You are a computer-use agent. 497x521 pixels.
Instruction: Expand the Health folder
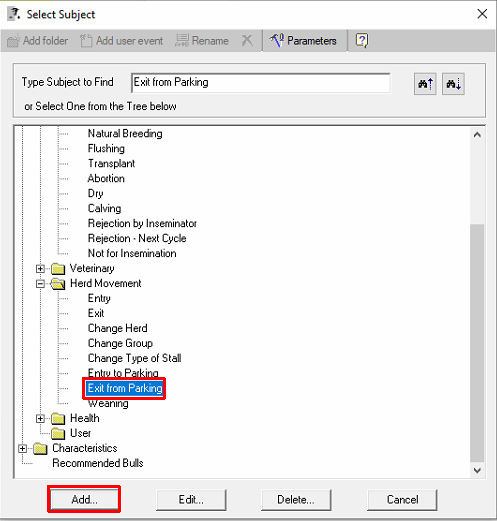click(x=40, y=418)
